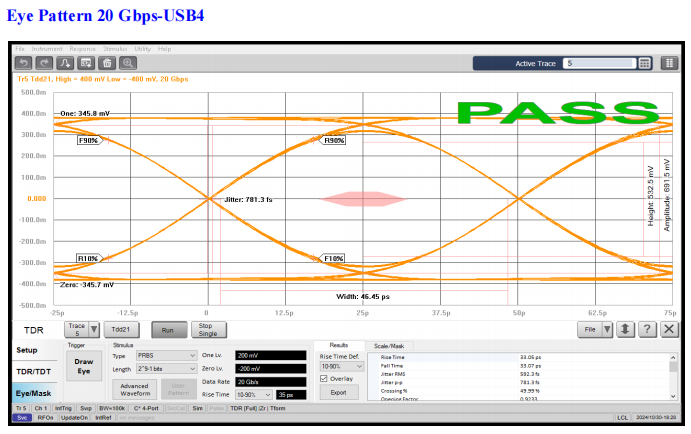Click the Svc status indicator

click(22, 418)
